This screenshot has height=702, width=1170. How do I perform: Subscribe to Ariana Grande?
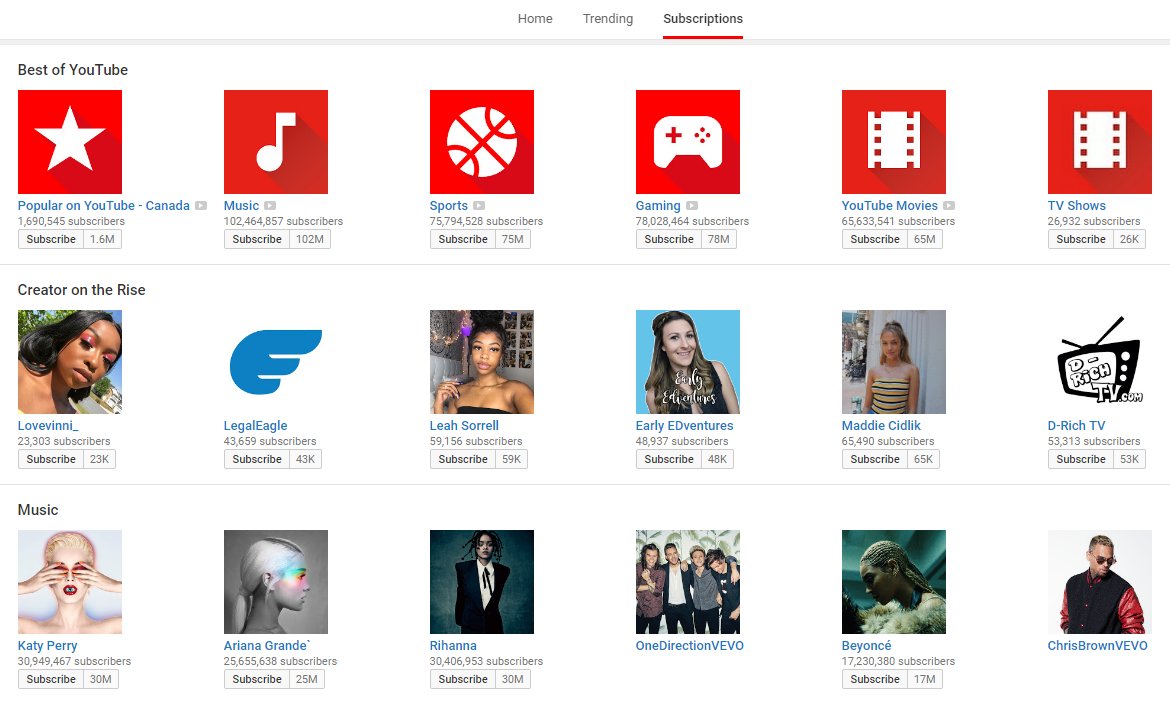pos(257,680)
